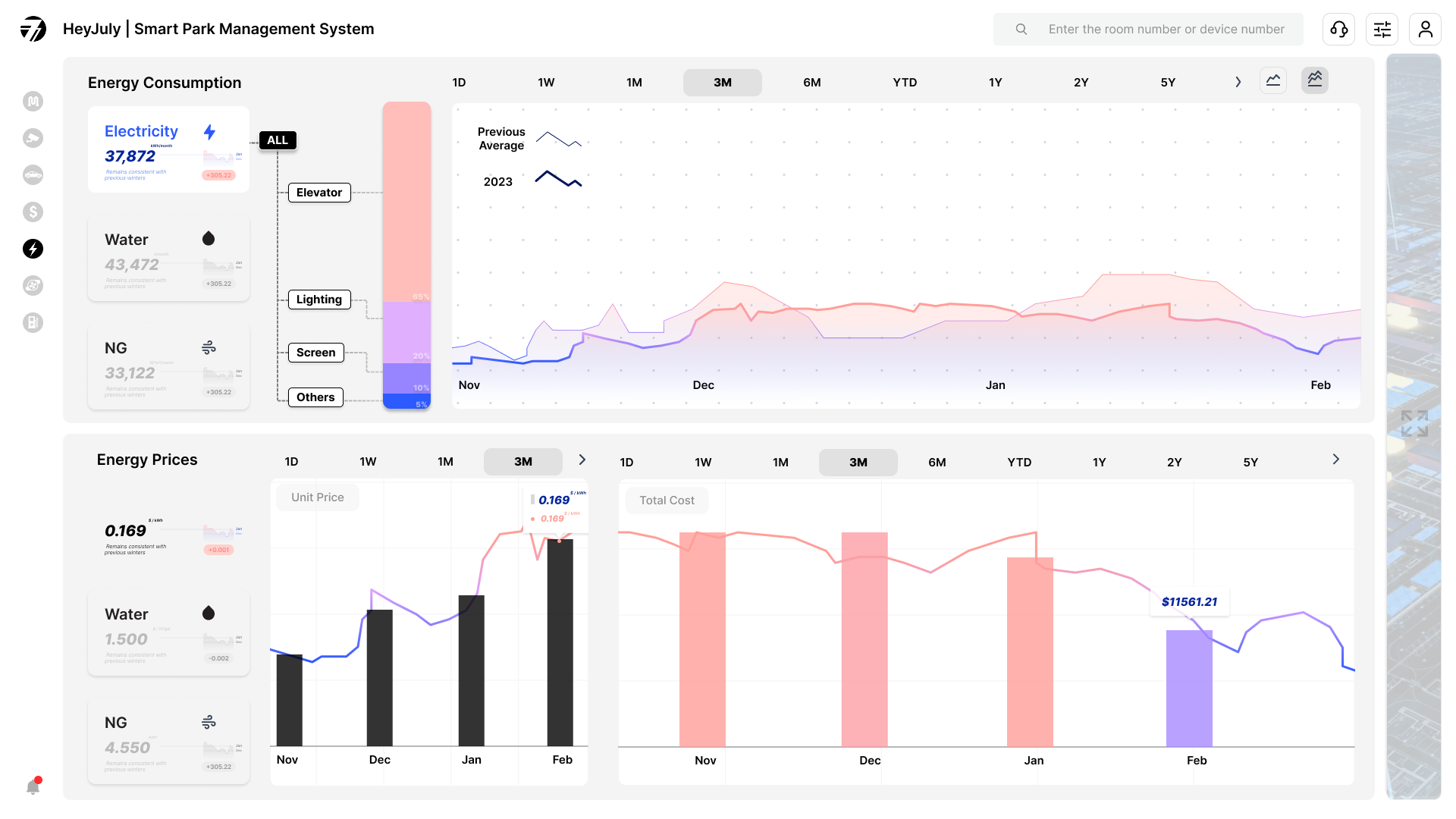Image resolution: width=1456 pixels, height=819 pixels.
Task: Select 6M tab in Energy Consumption
Action: (x=811, y=83)
